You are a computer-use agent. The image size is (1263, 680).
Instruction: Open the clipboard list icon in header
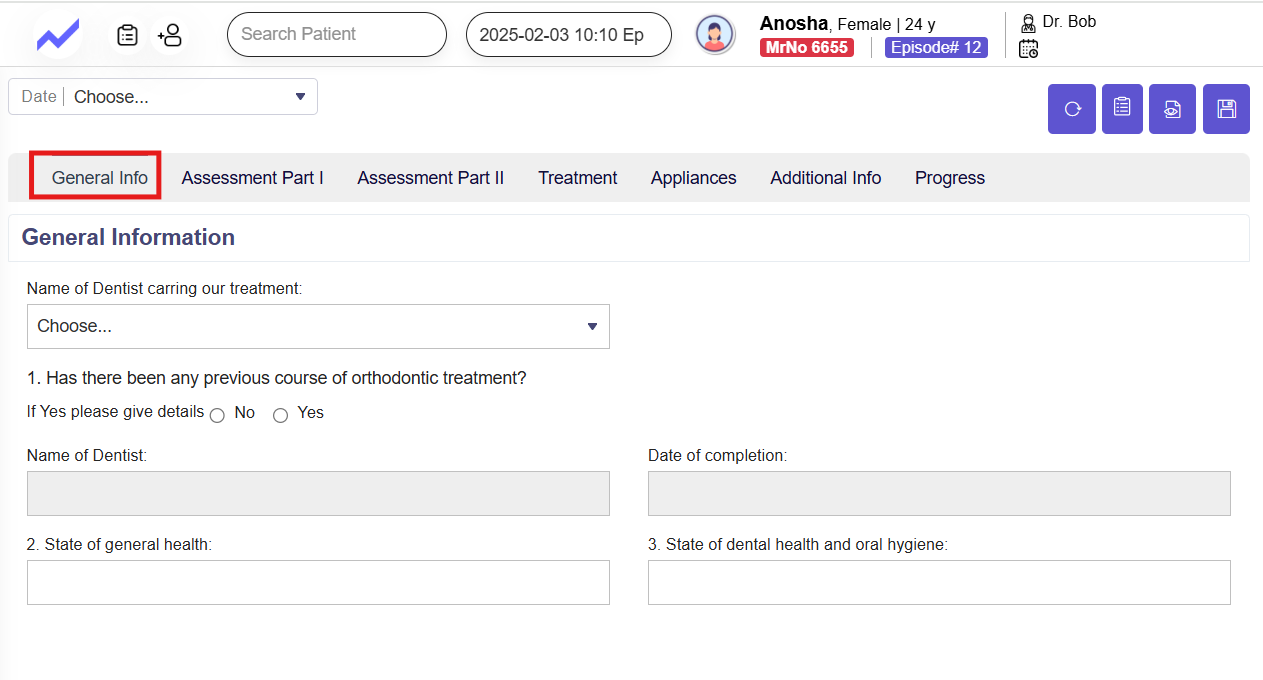[127, 36]
